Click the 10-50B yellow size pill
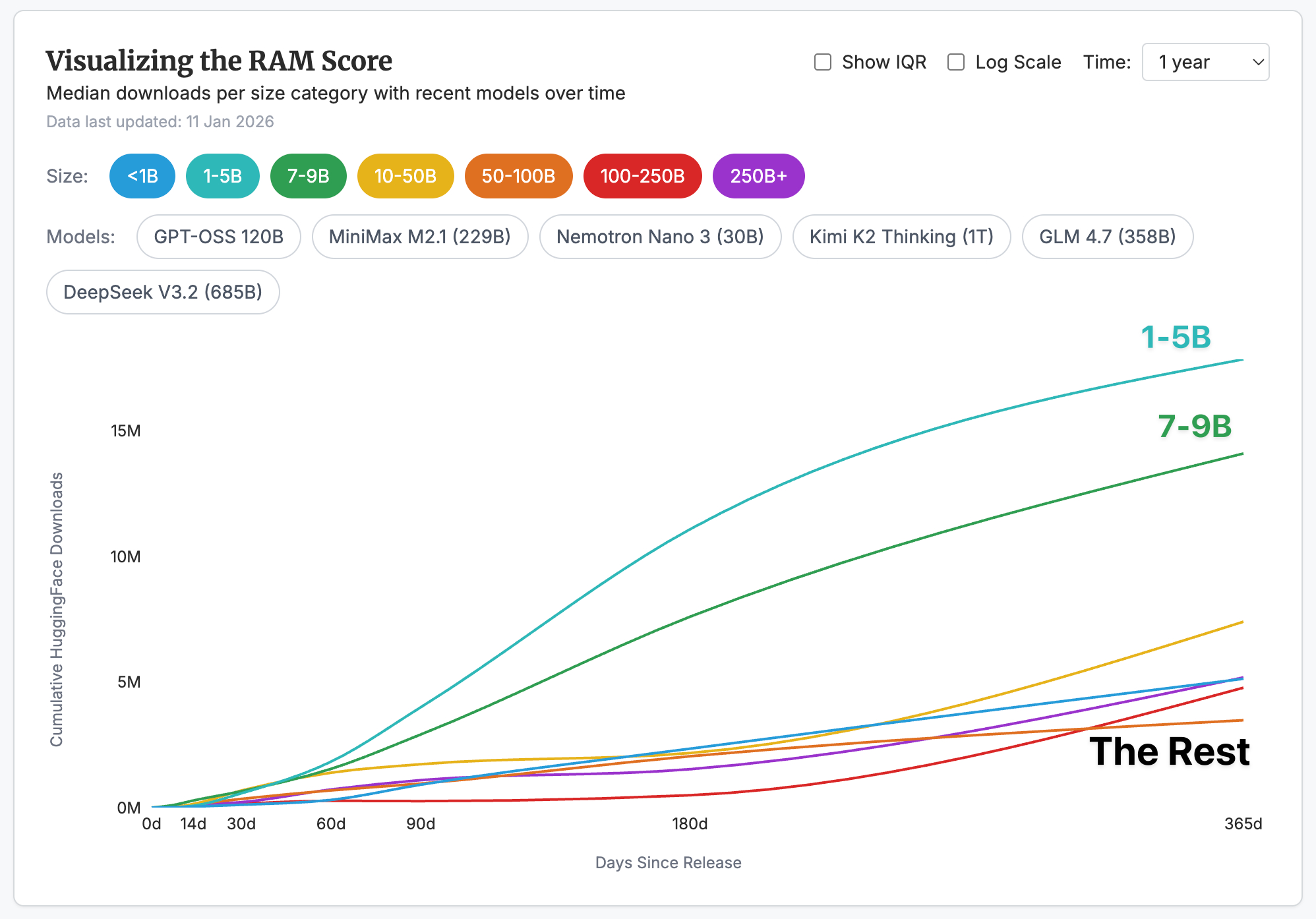Screen dimensions: 1316x919 [405, 176]
